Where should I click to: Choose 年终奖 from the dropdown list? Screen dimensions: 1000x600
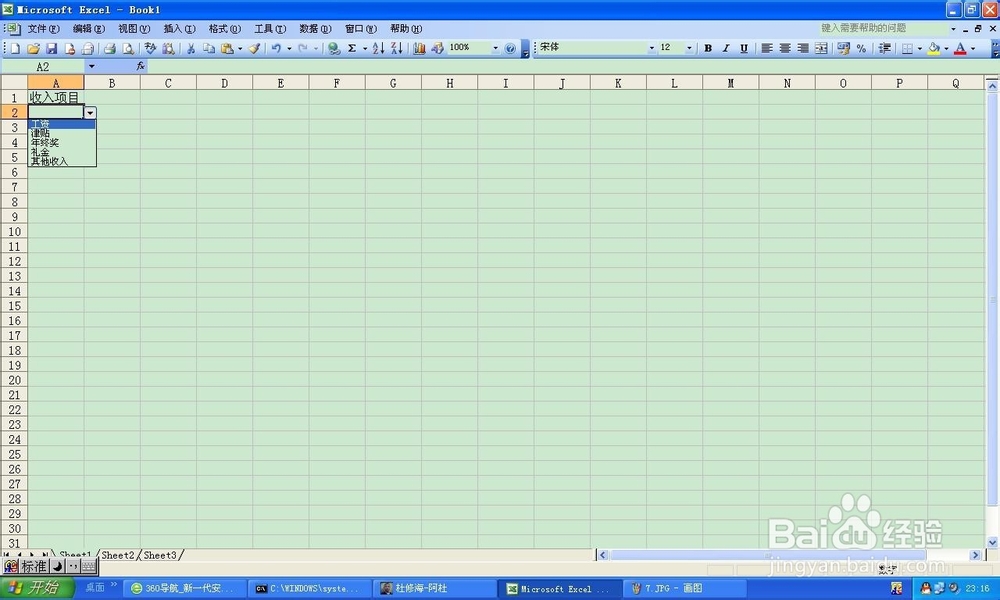pyautogui.click(x=62, y=143)
